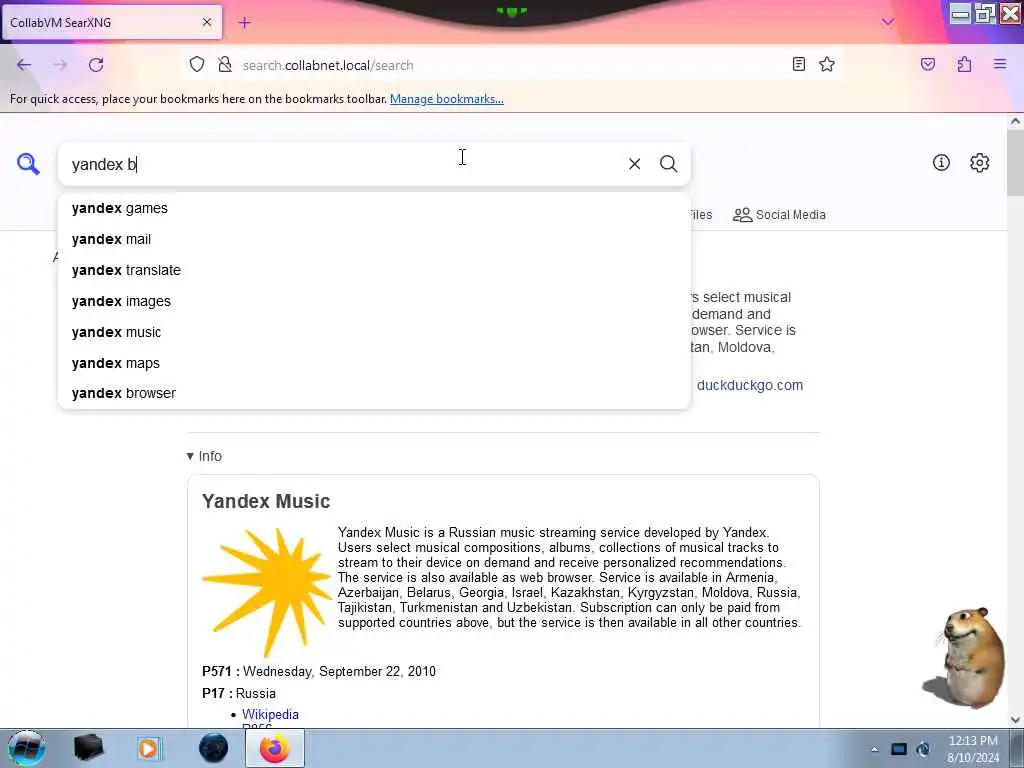
Task: Open the Wikipedia link in infobox
Action: 270,714
